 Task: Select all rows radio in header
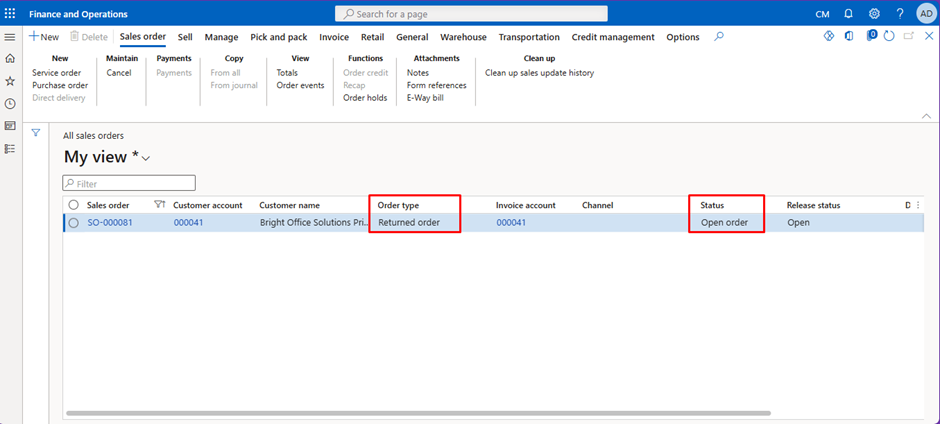(74, 205)
